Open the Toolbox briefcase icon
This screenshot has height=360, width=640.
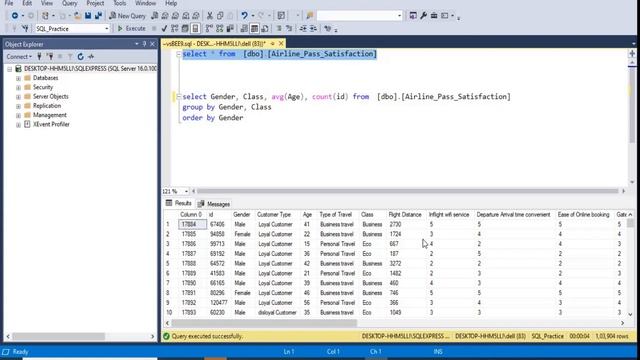(434, 16)
